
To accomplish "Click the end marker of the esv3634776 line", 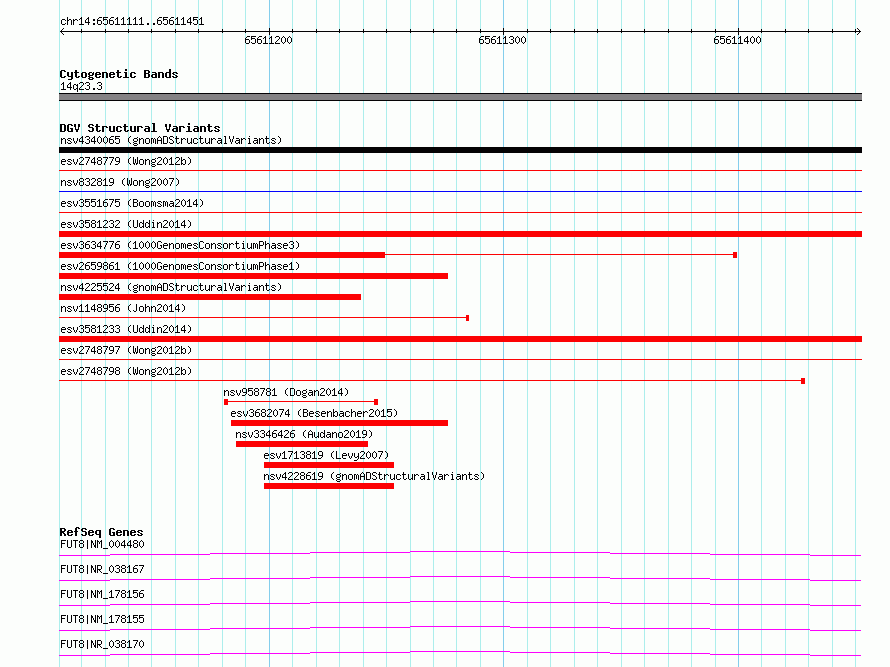I will (735, 255).
